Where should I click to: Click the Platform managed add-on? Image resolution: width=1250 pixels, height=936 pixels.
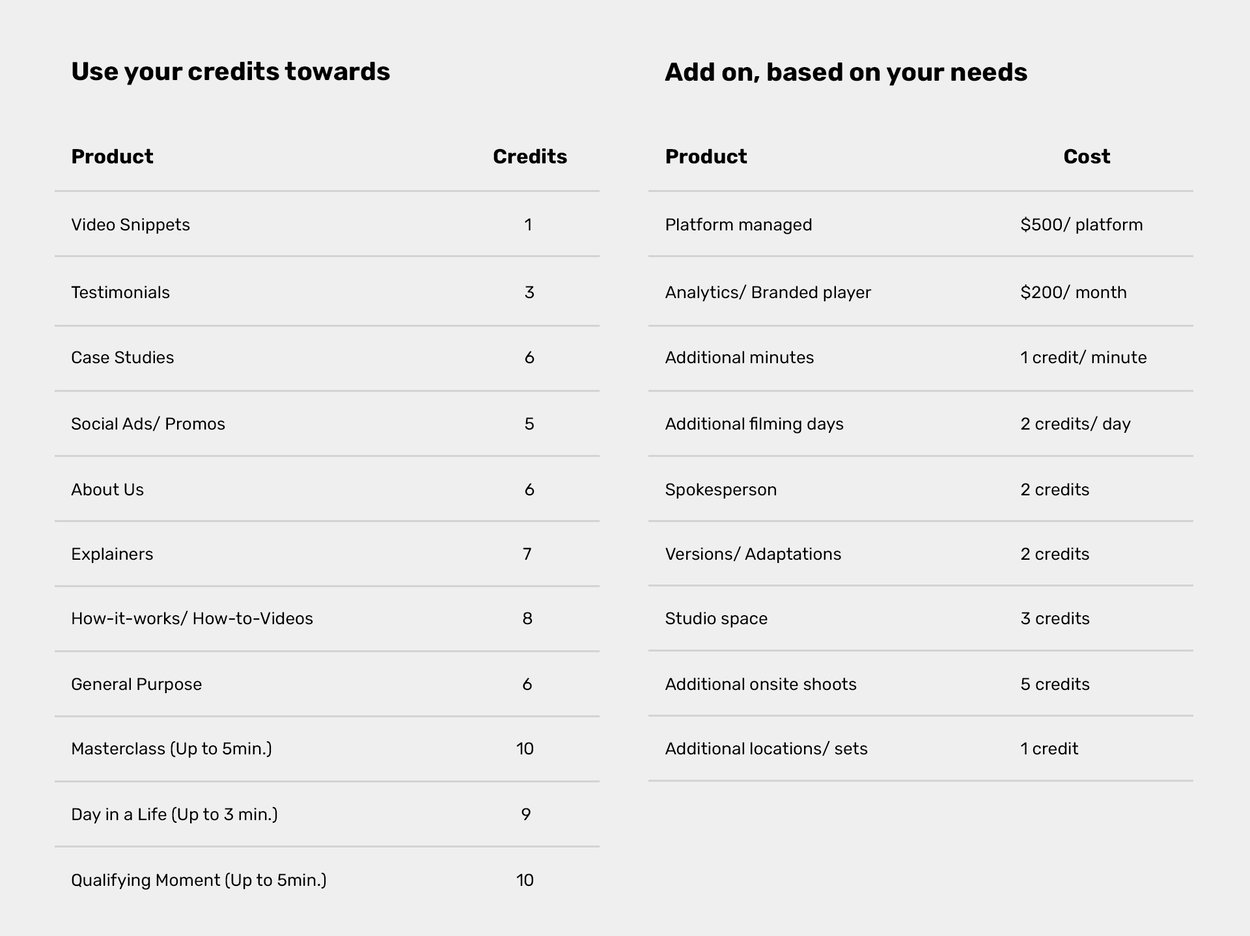tap(738, 225)
